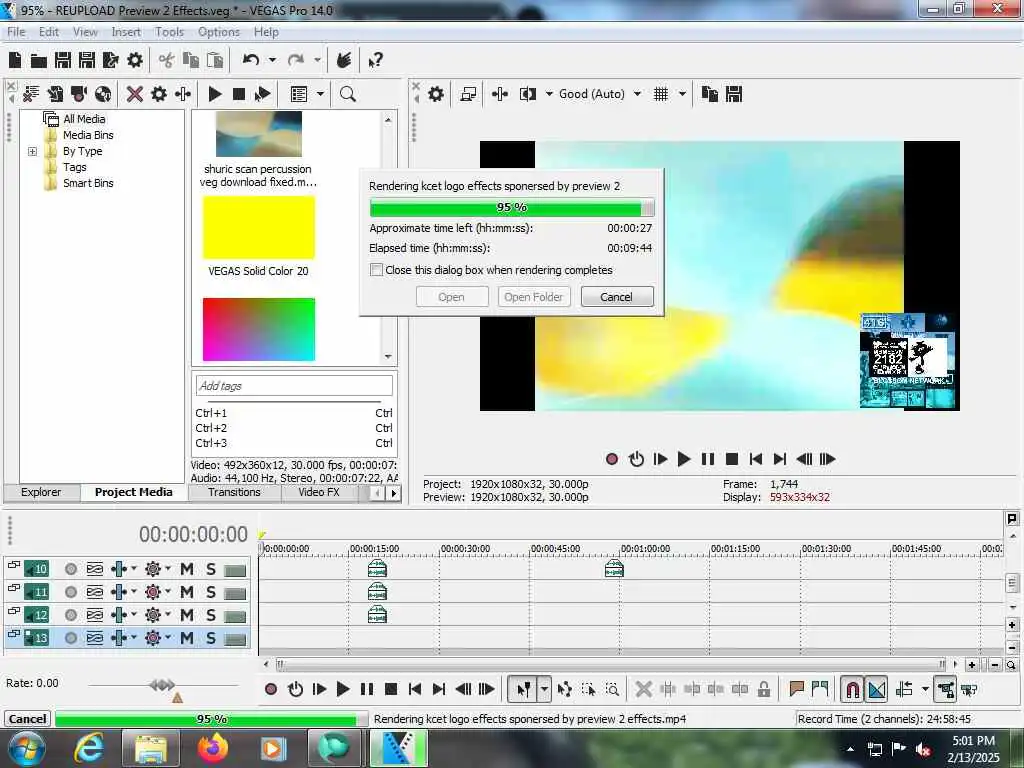1024x768 pixels.
Task: Select the yellow VEGAS Solid Color 20 thumbnail
Action: point(259,228)
